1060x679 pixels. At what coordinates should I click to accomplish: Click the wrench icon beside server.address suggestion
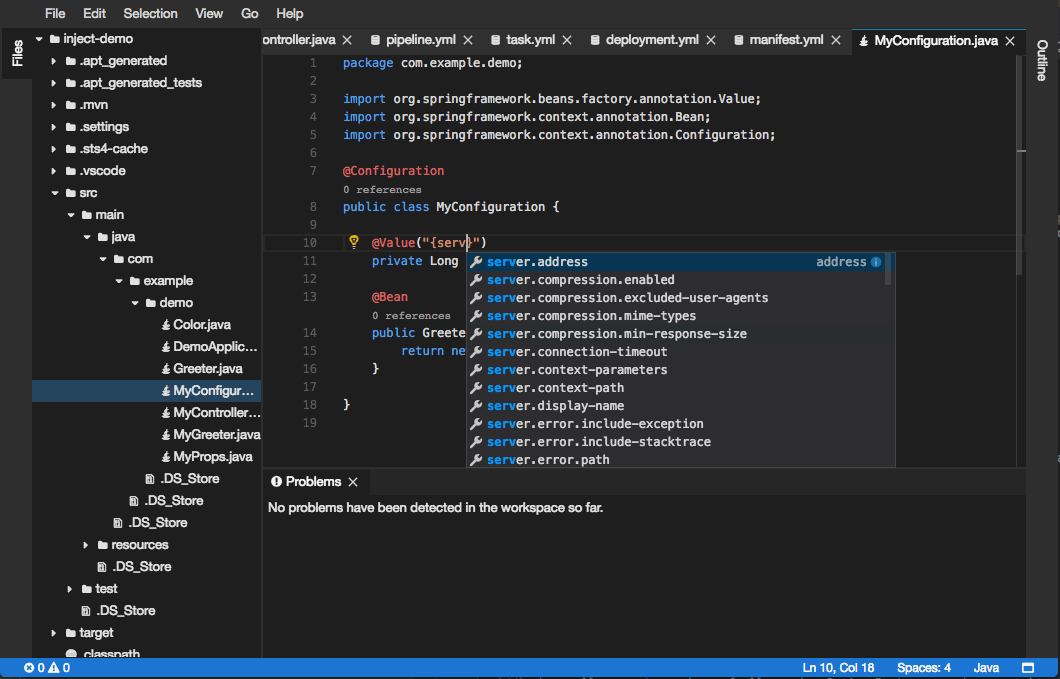tap(476, 261)
